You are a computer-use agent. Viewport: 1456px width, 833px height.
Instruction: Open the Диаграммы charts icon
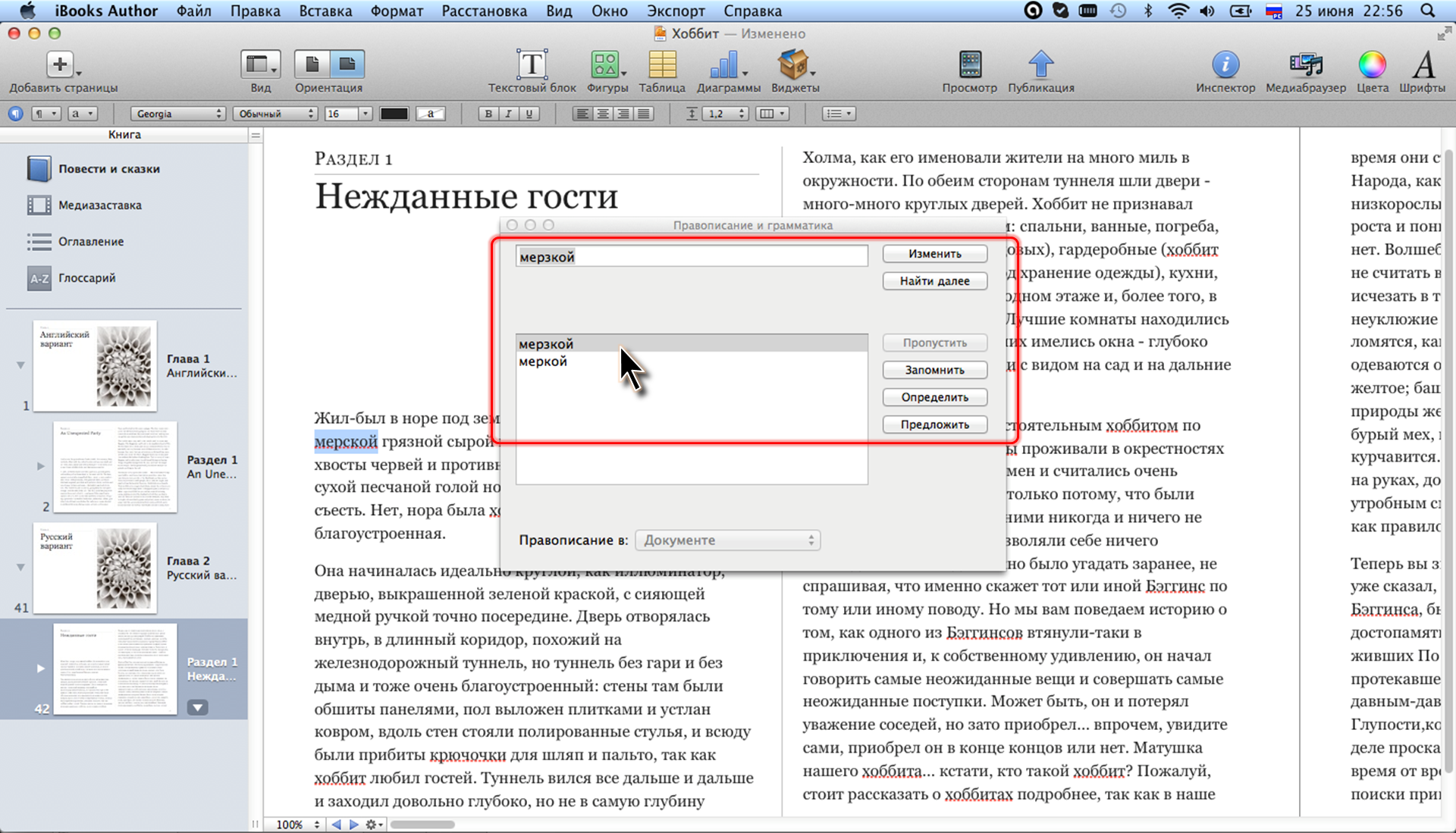click(725, 64)
